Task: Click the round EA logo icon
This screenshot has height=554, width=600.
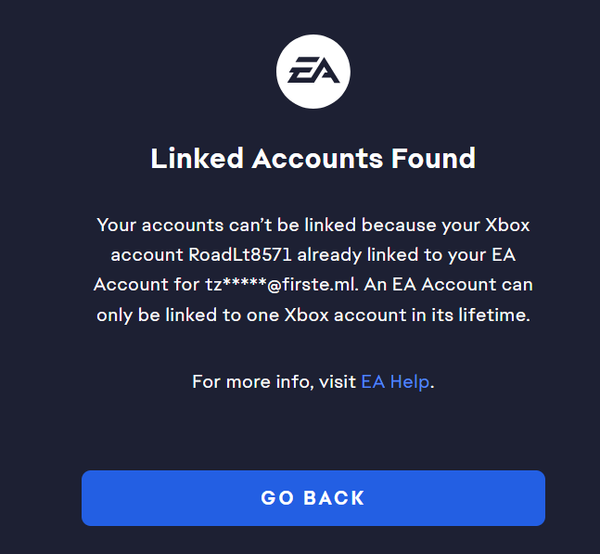Action: coord(313,72)
